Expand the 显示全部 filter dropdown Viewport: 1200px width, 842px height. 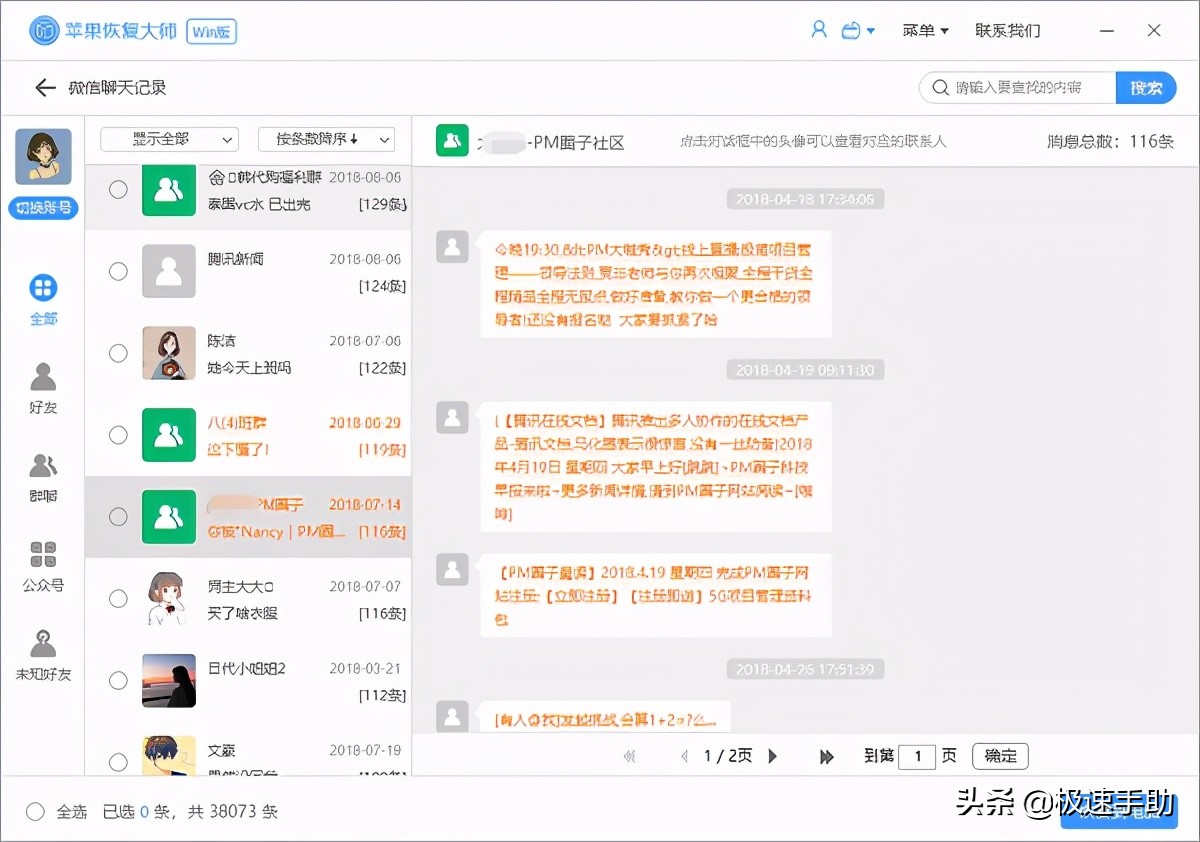(169, 139)
